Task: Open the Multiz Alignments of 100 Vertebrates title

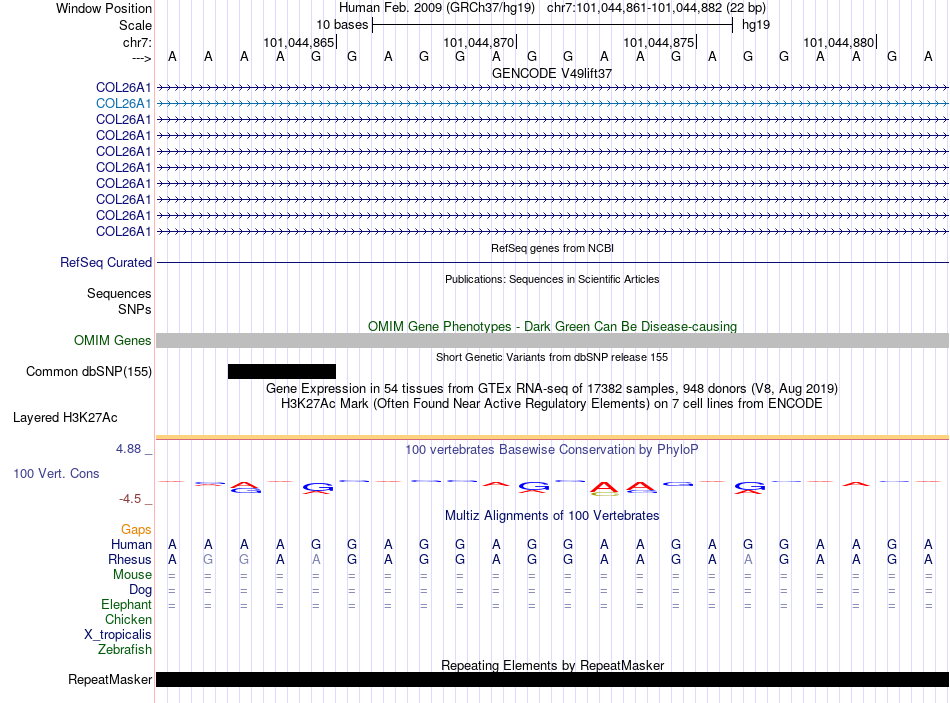Action: tap(552, 516)
